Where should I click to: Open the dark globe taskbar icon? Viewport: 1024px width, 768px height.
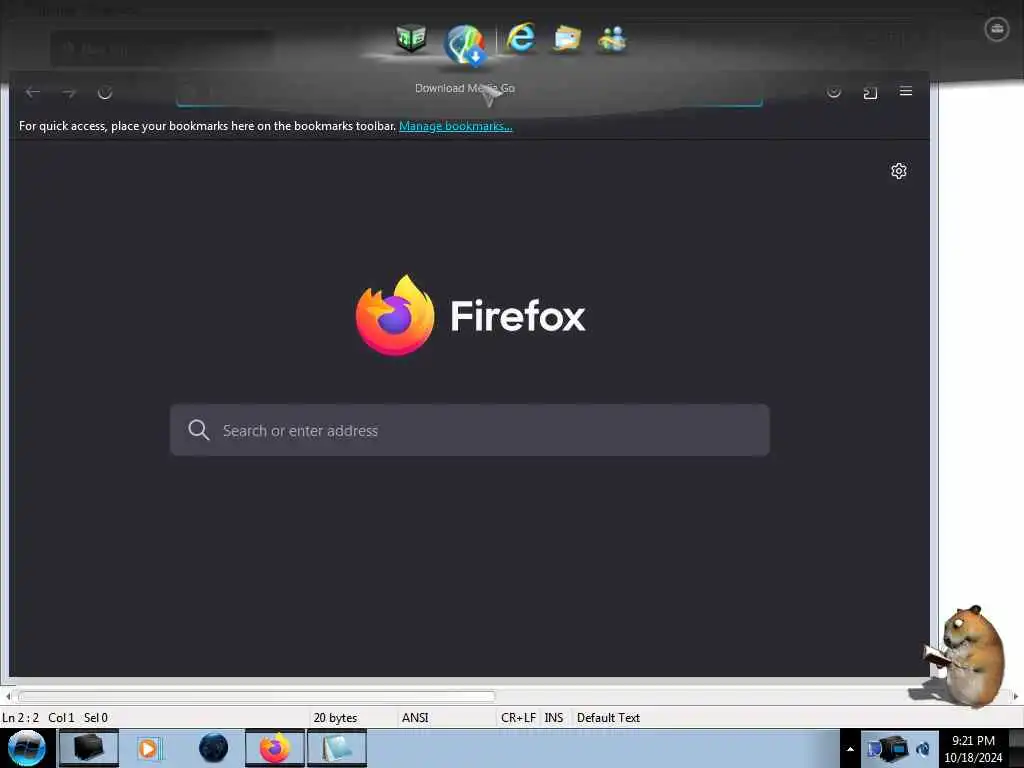(213, 748)
